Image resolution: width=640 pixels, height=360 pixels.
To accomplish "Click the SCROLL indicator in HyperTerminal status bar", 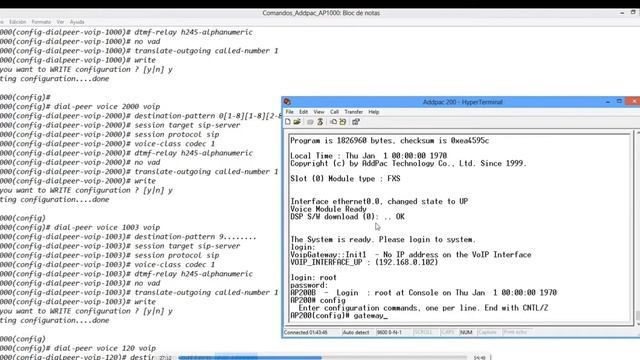I will 423,333.
